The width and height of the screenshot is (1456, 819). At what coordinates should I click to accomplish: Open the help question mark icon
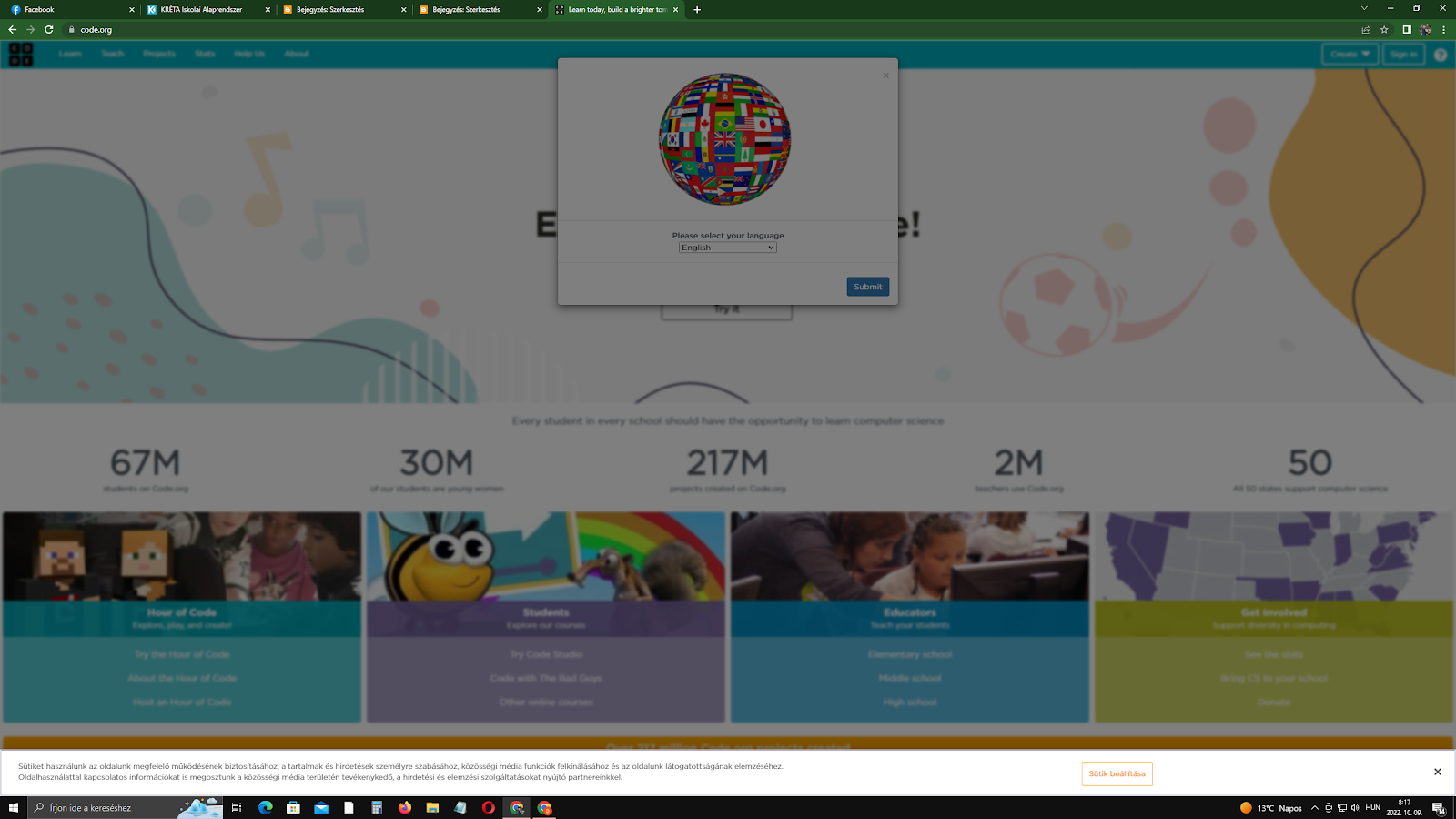[1441, 55]
